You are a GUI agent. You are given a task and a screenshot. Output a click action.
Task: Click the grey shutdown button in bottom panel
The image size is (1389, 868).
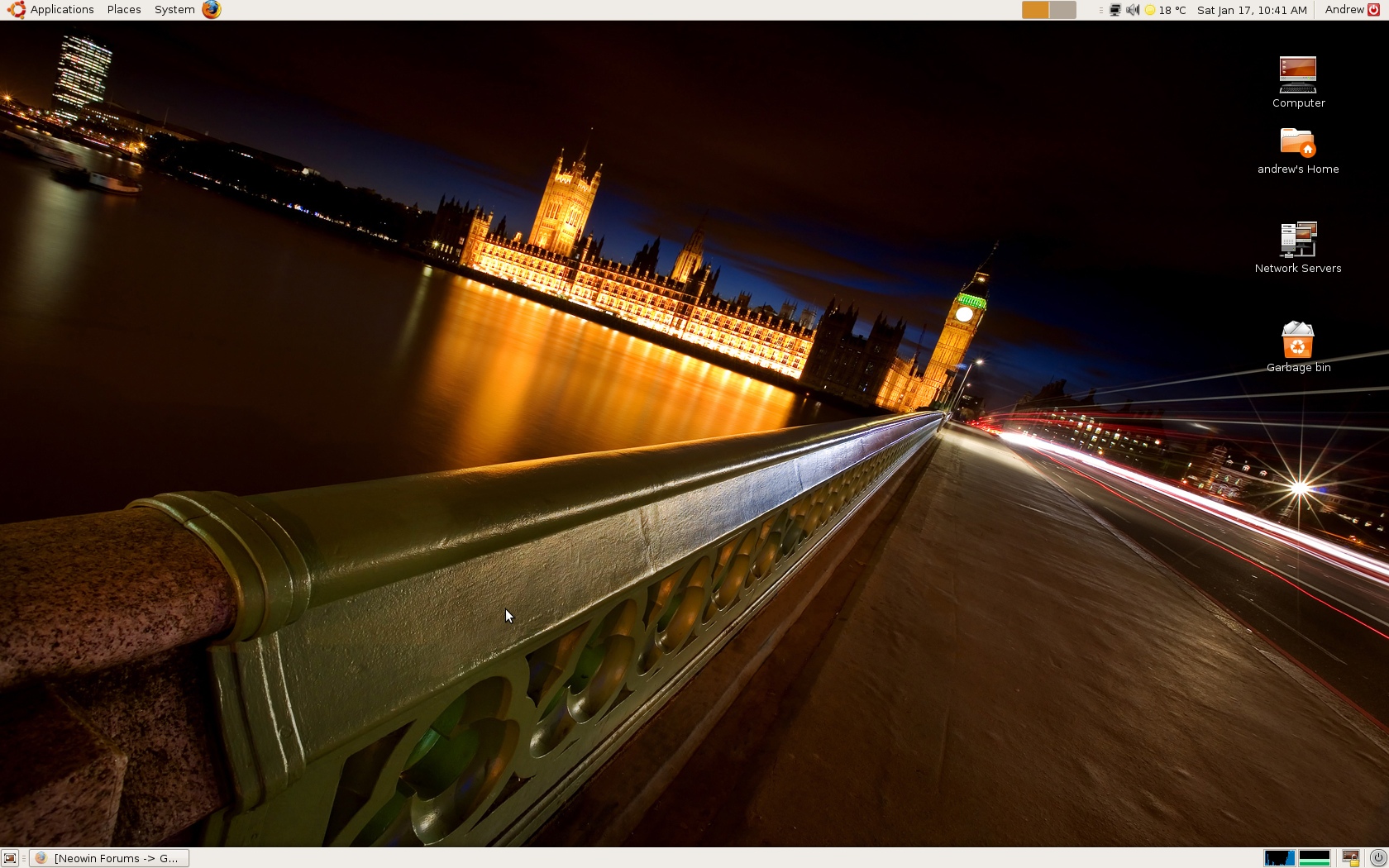point(1377,858)
